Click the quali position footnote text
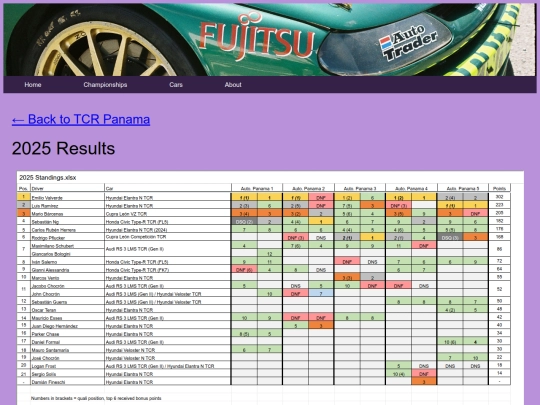The width and height of the screenshot is (540, 405). tap(96, 398)
